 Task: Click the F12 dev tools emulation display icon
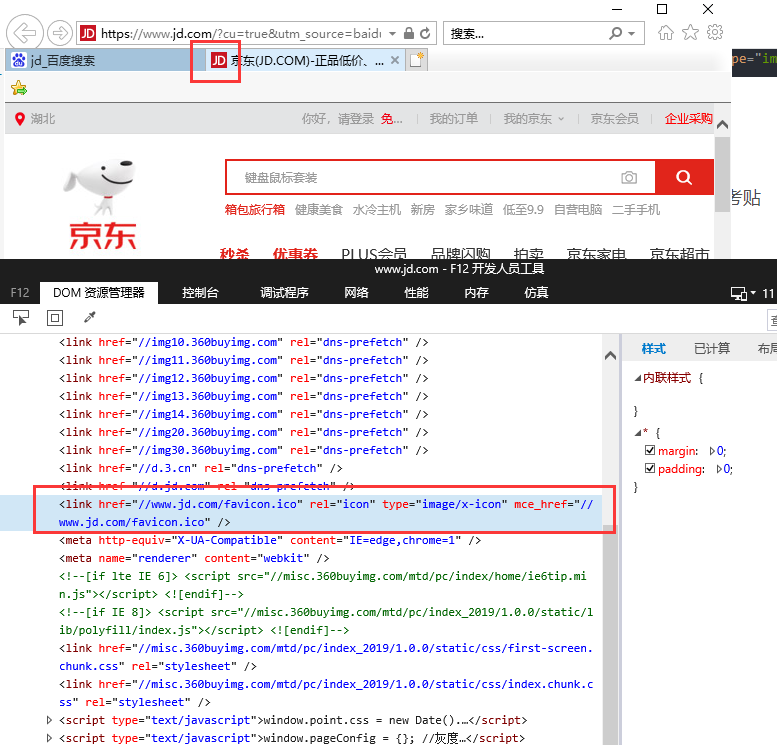[739, 293]
